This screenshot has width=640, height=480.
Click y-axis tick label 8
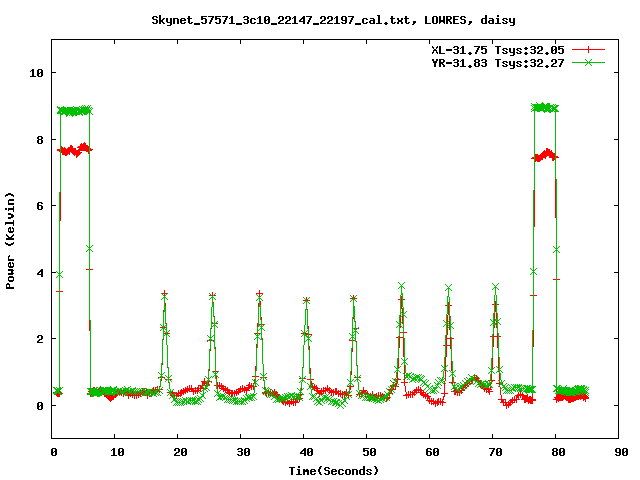tap(40, 140)
